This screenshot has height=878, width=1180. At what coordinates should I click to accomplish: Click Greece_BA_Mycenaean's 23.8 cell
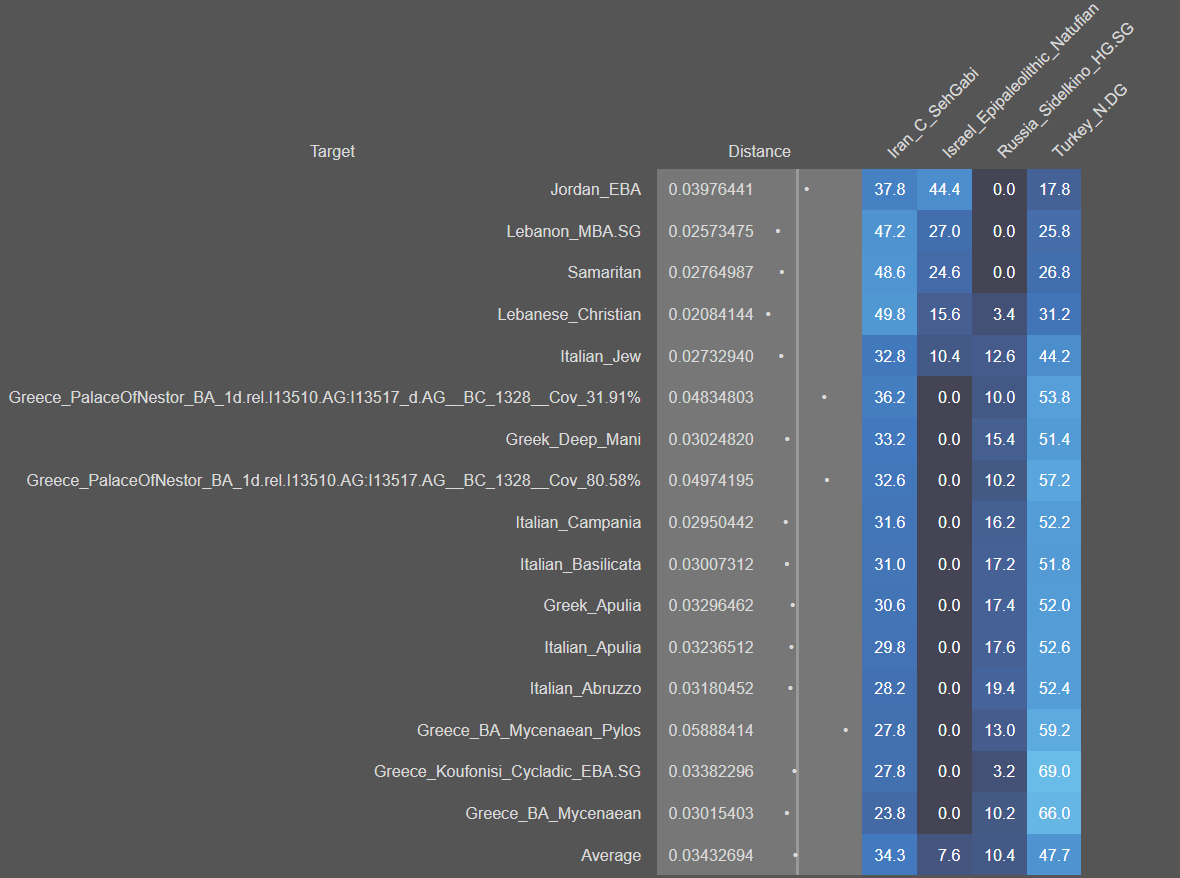[x=890, y=813]
